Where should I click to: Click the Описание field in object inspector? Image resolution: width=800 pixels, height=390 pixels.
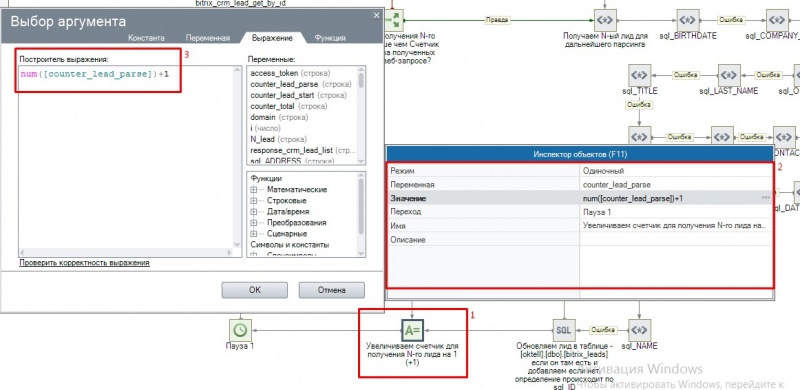tap(676, 239)
